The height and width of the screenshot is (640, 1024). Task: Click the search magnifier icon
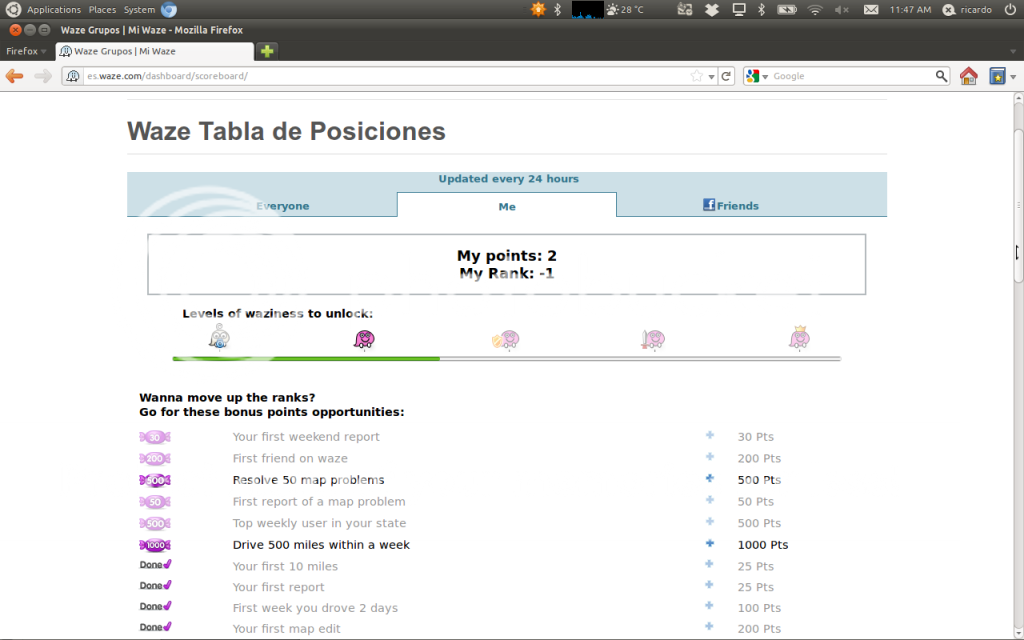click(x=941, y=76)
